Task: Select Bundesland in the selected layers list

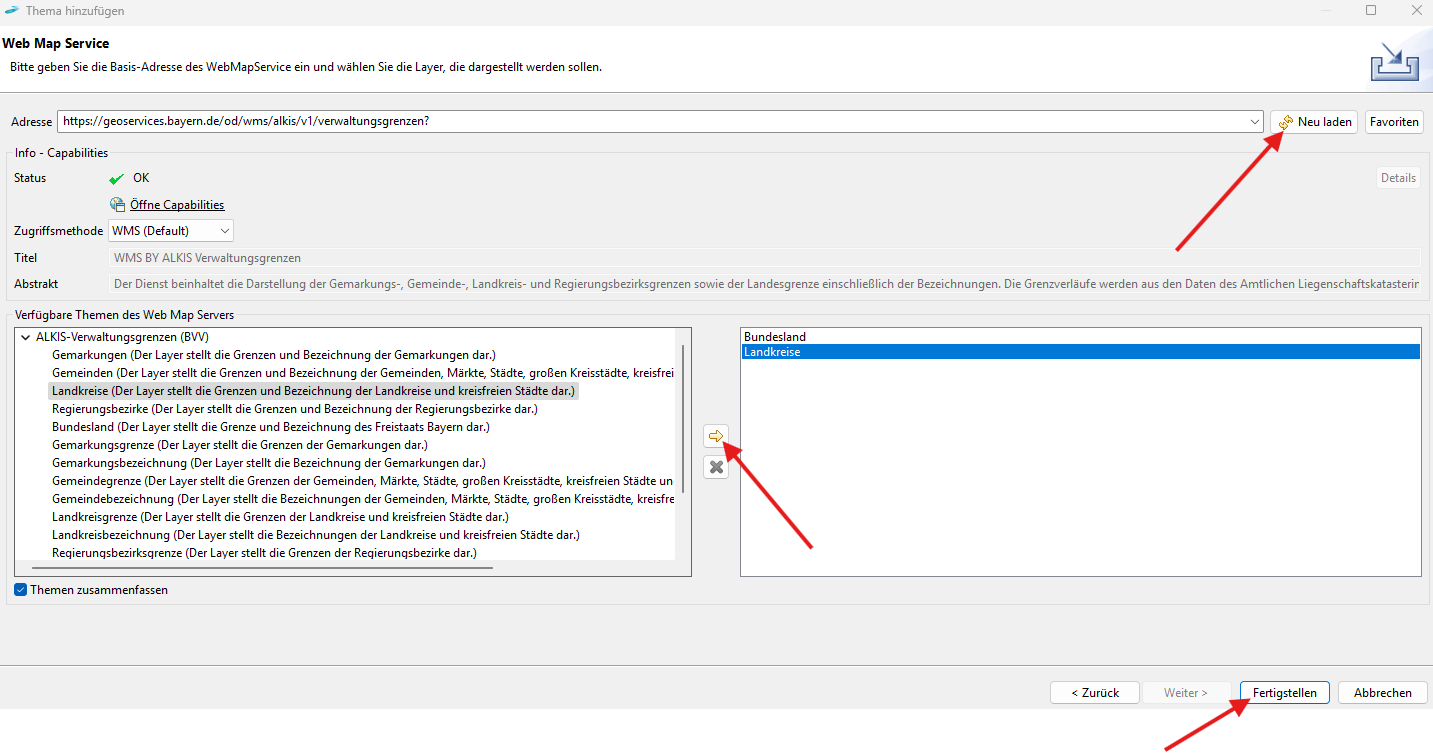Action: (x=775, y=337)
